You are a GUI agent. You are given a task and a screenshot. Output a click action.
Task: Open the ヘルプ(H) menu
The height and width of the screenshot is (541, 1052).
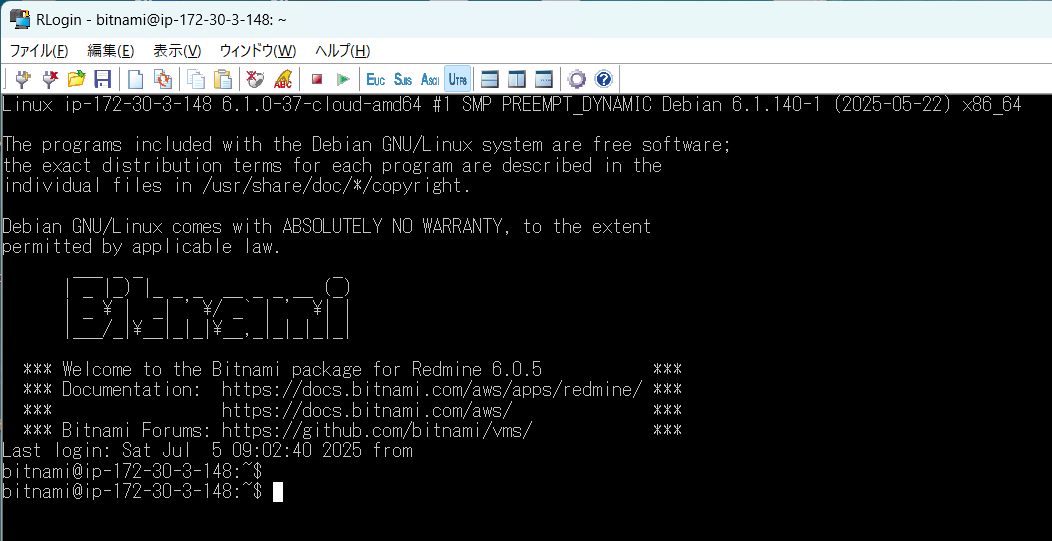342,51
